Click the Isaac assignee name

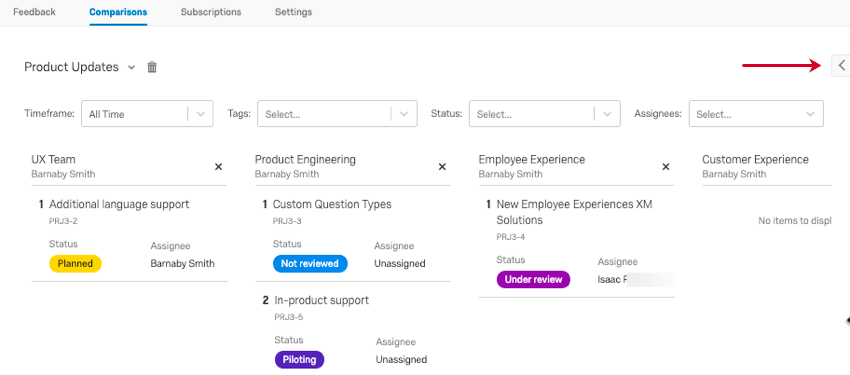click(613, 280)
